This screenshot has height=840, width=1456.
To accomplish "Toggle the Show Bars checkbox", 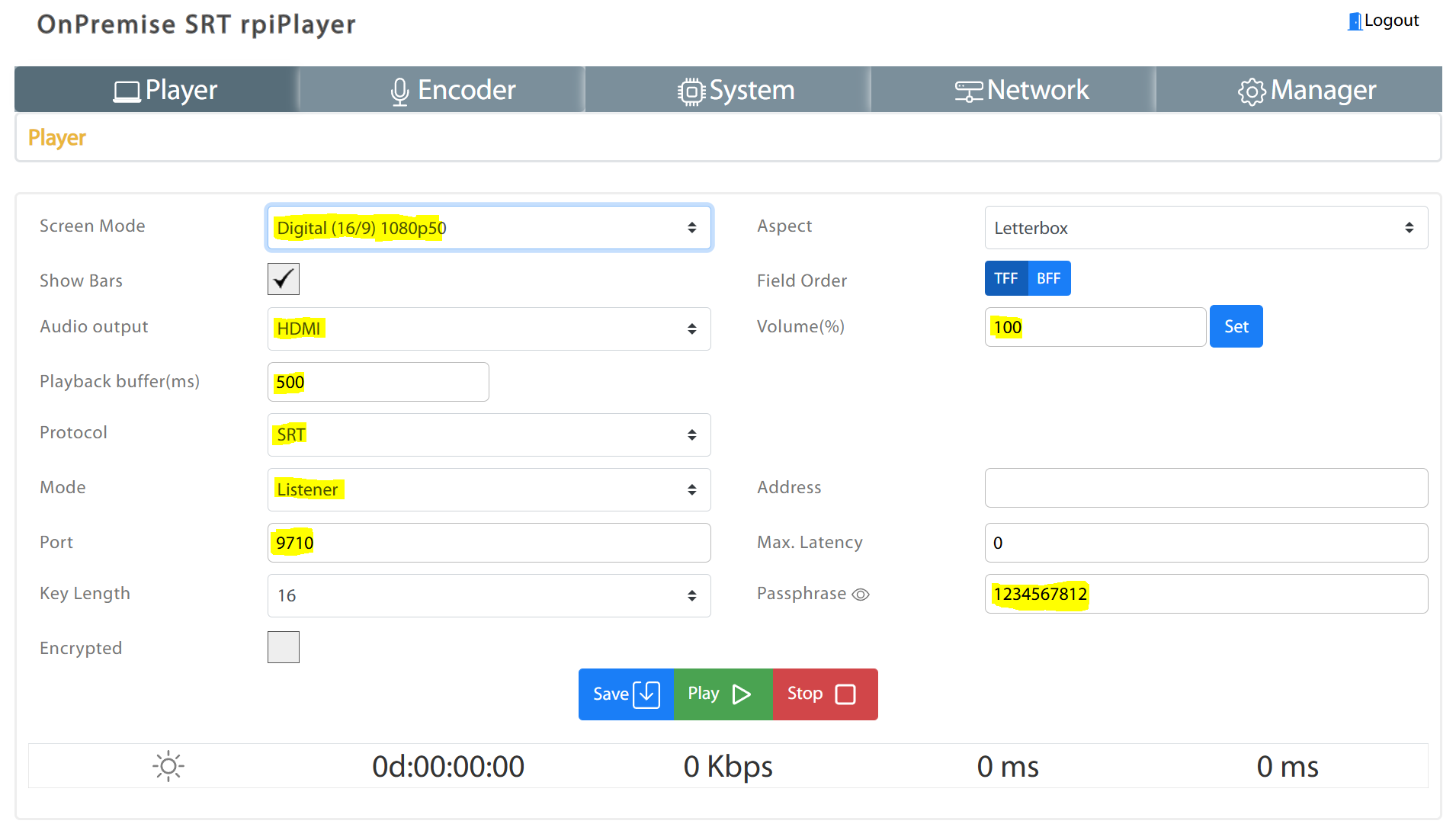I will pos(284,279).
